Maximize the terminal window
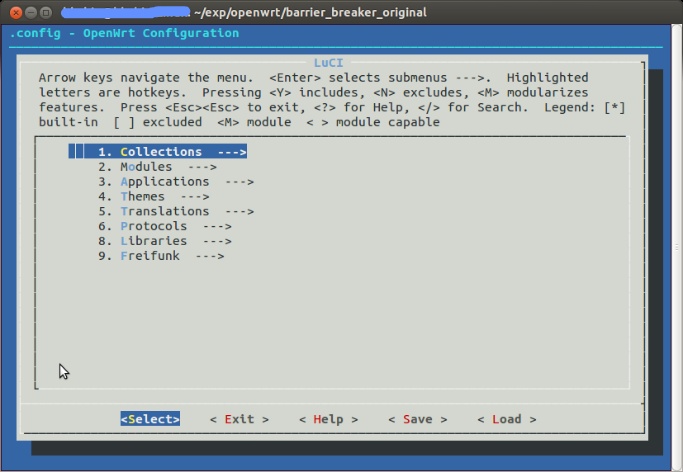 (46, 13)
